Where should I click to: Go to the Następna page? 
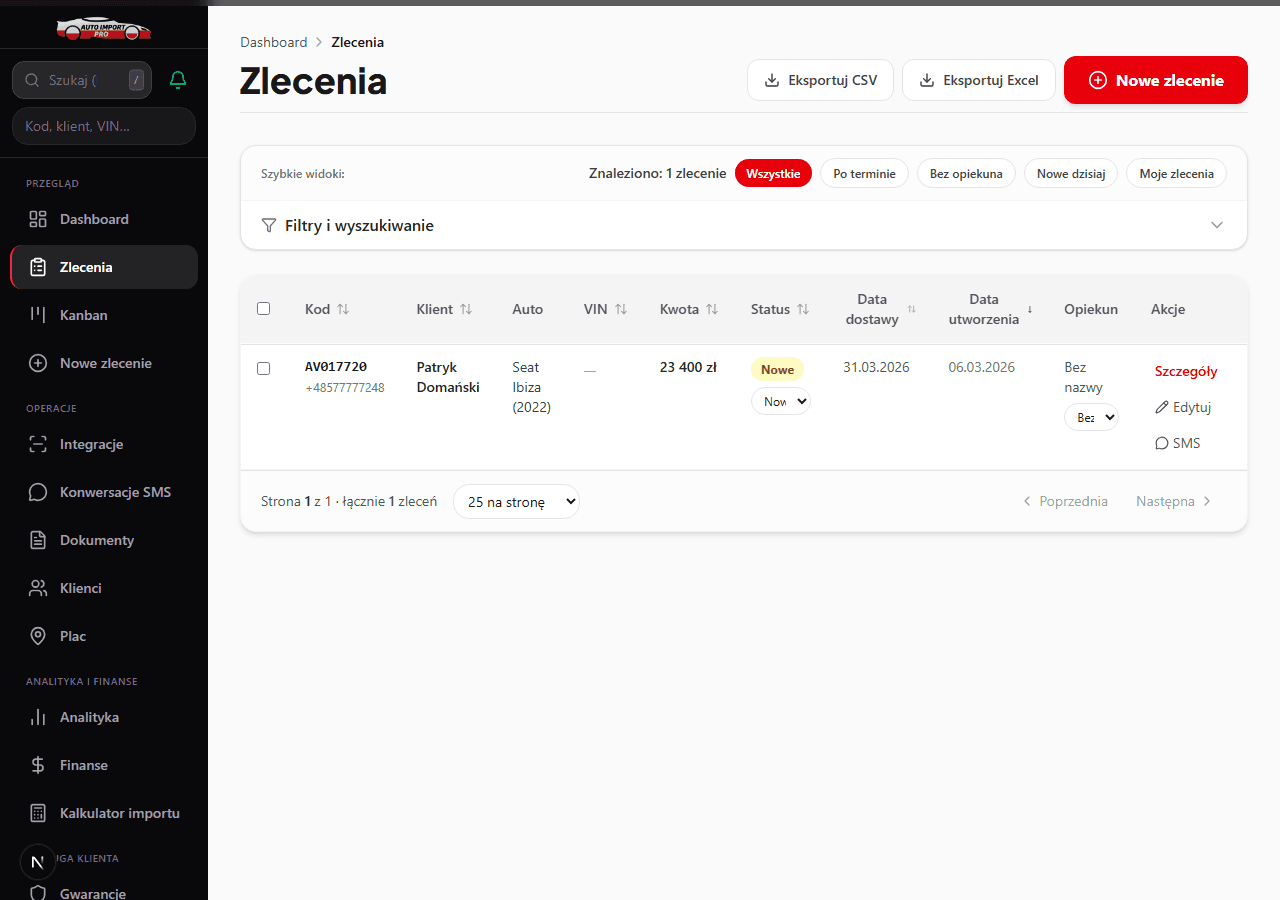point(1174,501)
